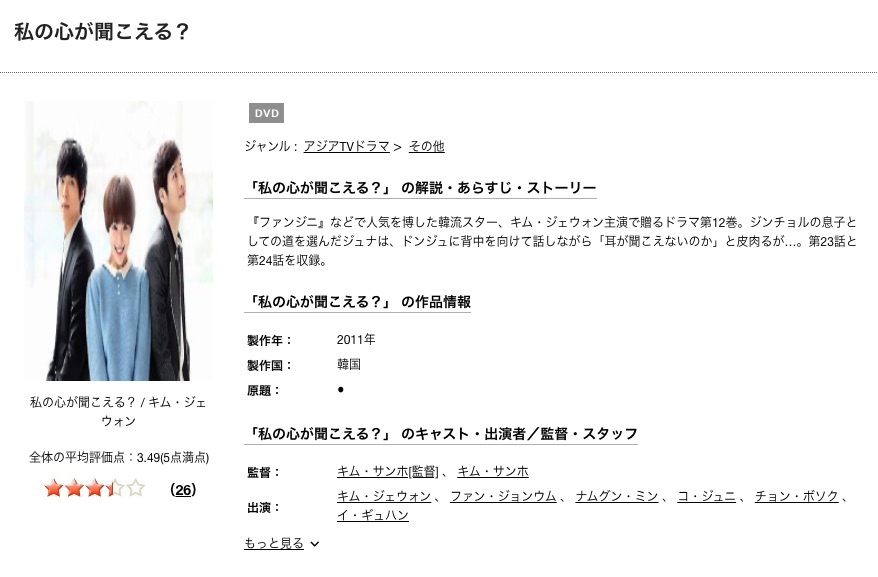Click the drama cover art thumbnail
Screen dimensions: 878x577
(119, 241)
